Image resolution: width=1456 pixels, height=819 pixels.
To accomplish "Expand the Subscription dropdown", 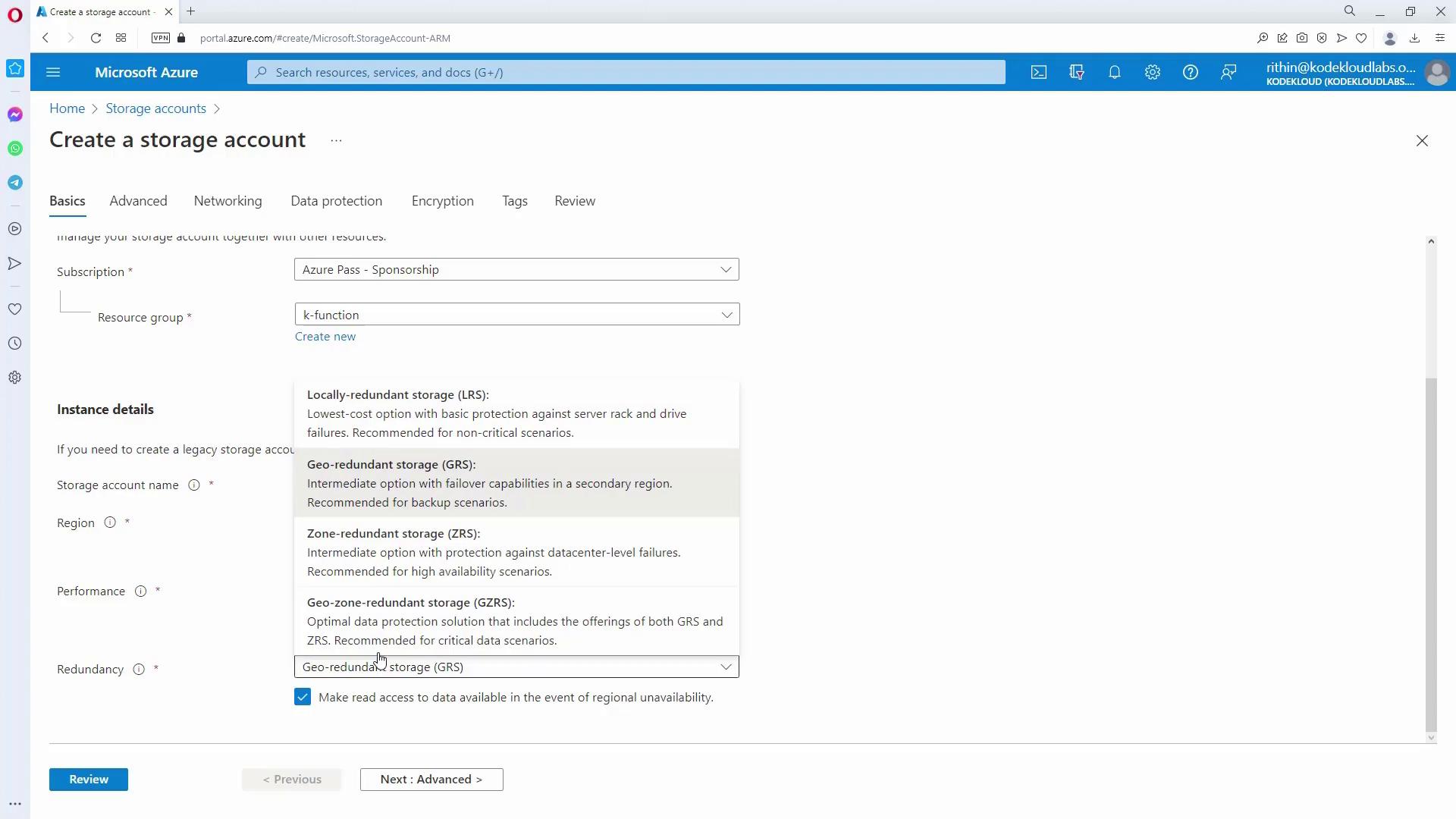I will (x=516, y=269).
